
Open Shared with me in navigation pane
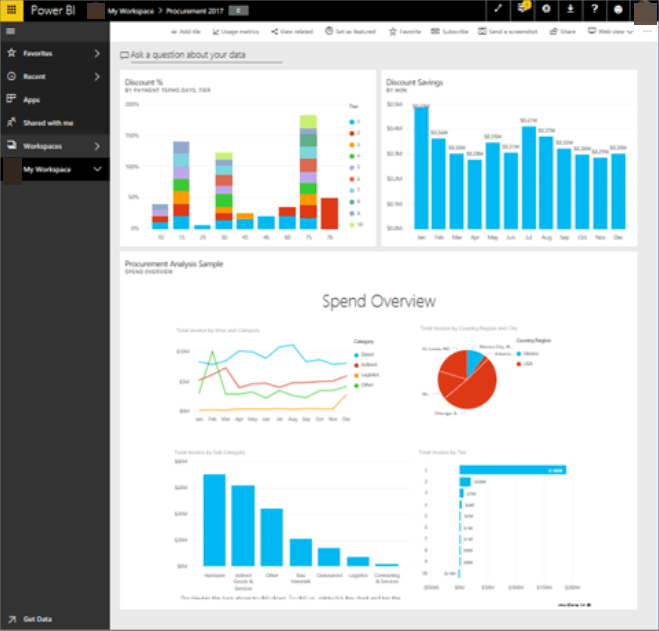(55, 123)
